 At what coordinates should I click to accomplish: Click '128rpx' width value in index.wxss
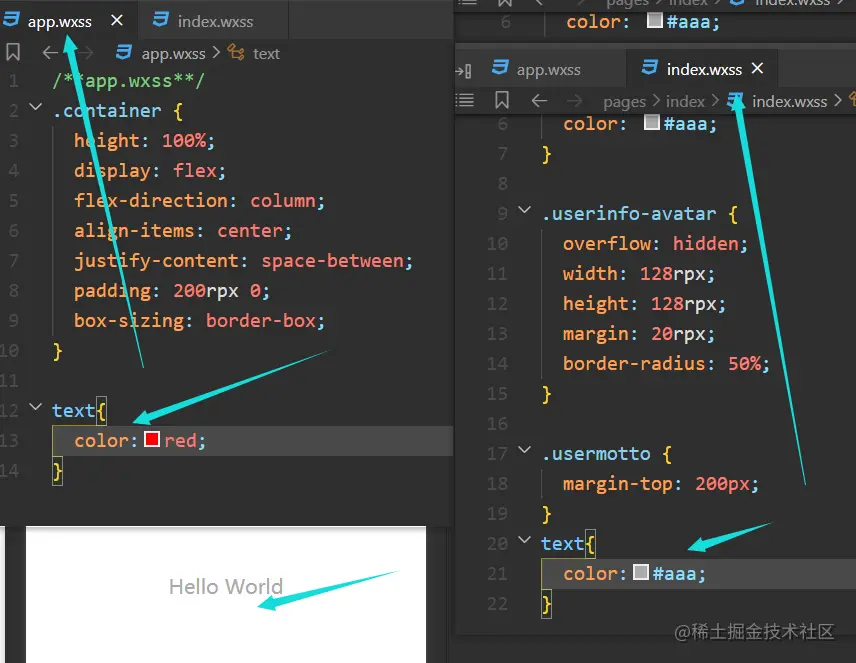click(672, 274)
